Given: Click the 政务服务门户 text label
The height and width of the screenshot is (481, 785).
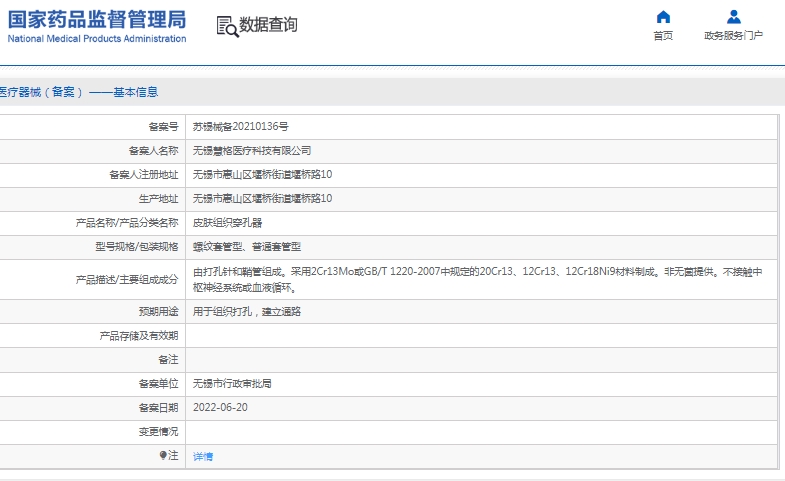Looking at the screenshot, I should click(733, 36).
